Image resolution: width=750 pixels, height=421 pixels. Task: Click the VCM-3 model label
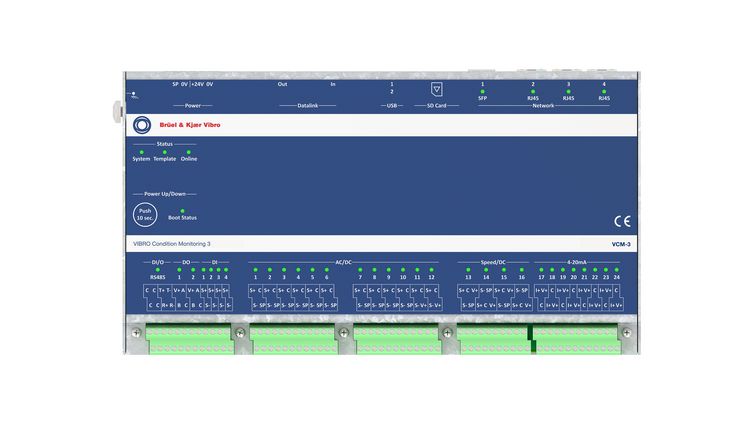pyautogui.click(x=621, y=244)
